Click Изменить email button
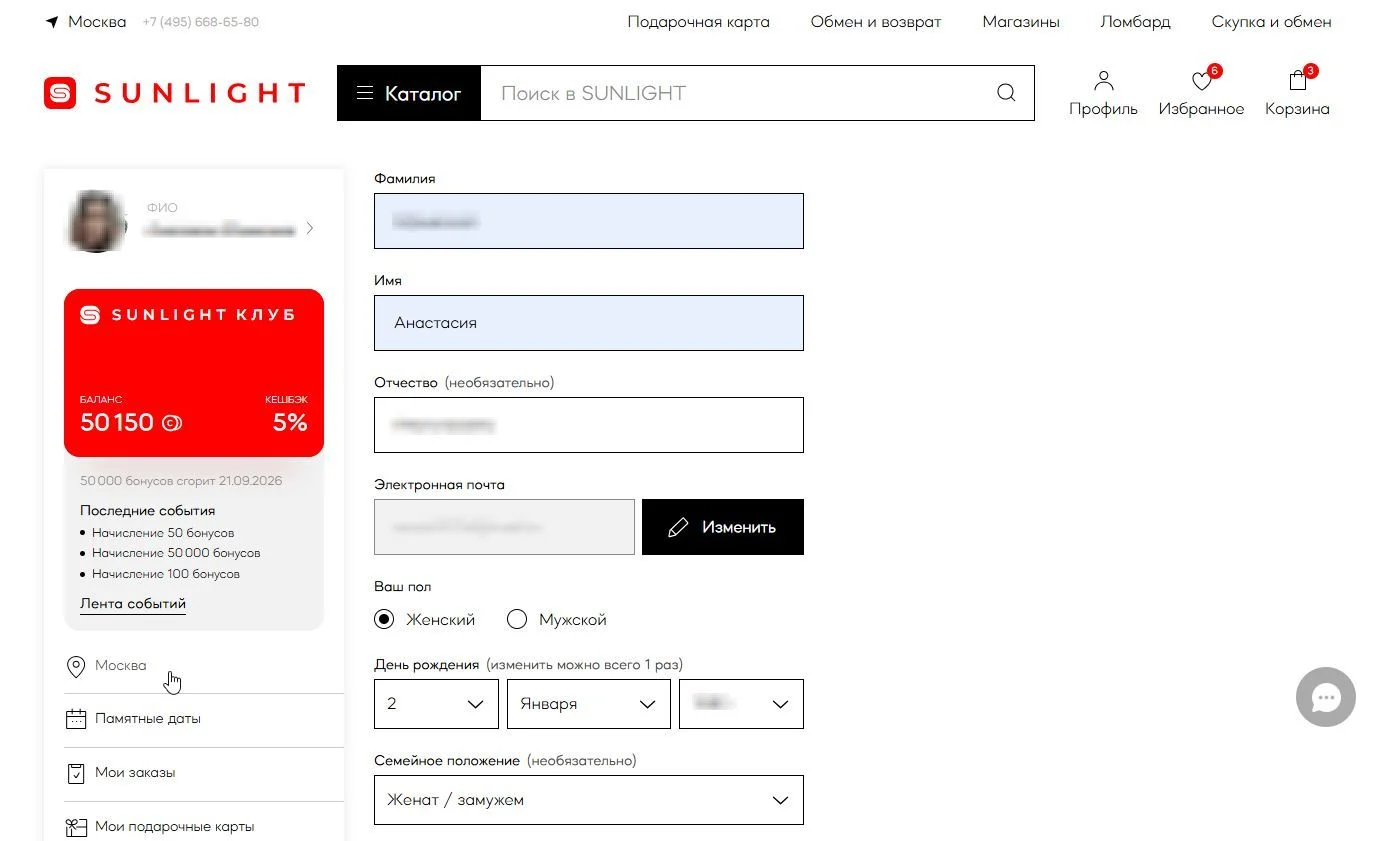This screenshot has height=841, width=1373. [723, 527]
